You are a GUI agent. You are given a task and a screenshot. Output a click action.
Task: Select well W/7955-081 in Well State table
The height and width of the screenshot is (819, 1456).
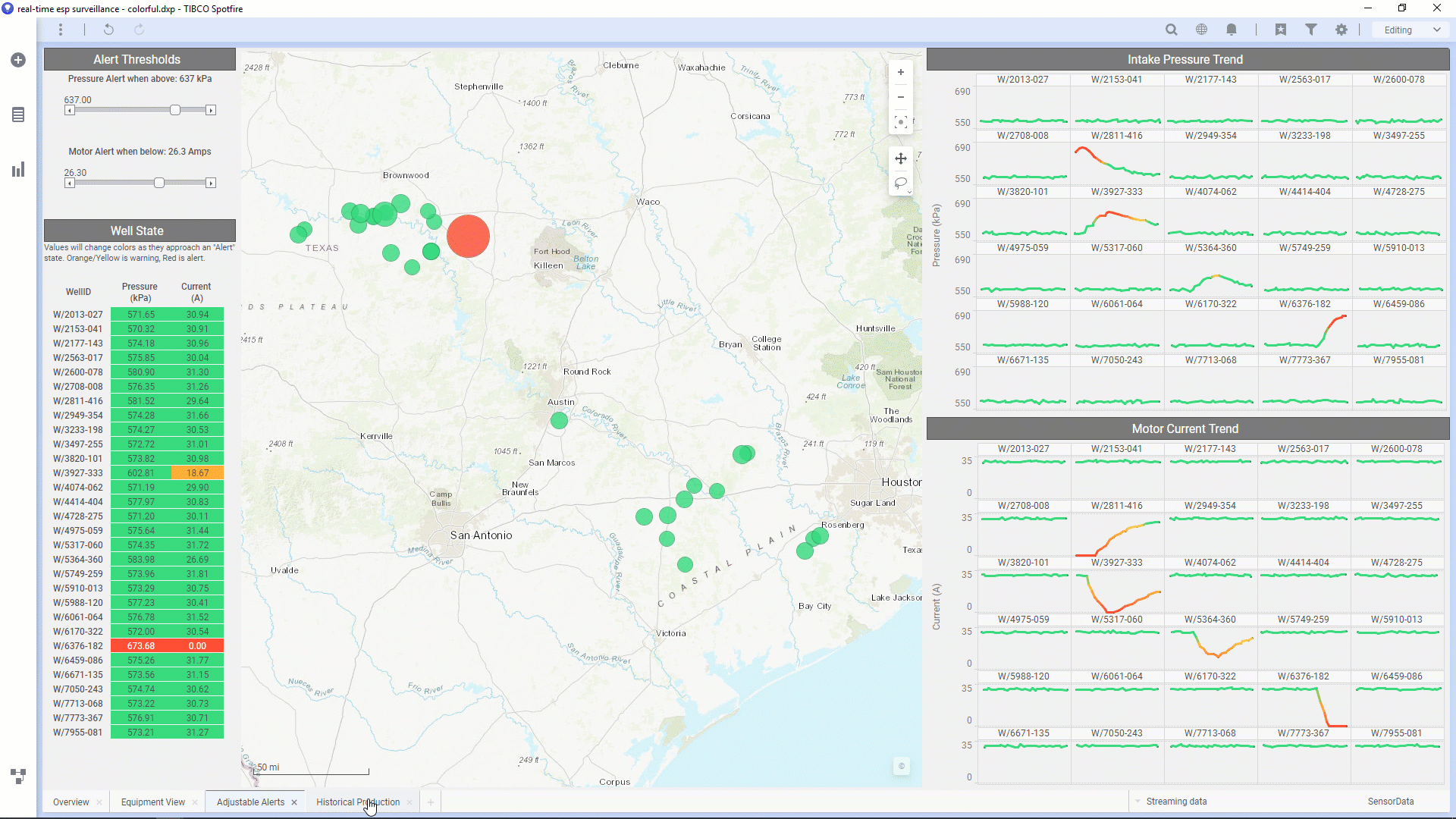pyautogui.click(x=78, y=733)
